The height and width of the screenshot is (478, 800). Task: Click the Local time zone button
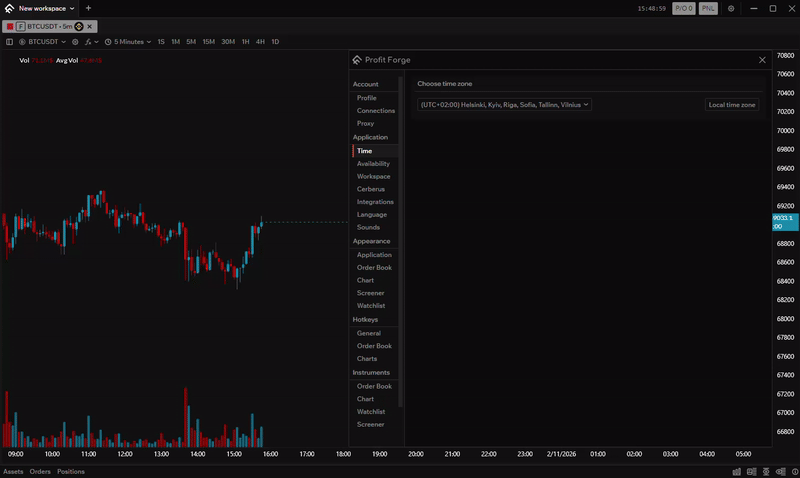[732, 105]
